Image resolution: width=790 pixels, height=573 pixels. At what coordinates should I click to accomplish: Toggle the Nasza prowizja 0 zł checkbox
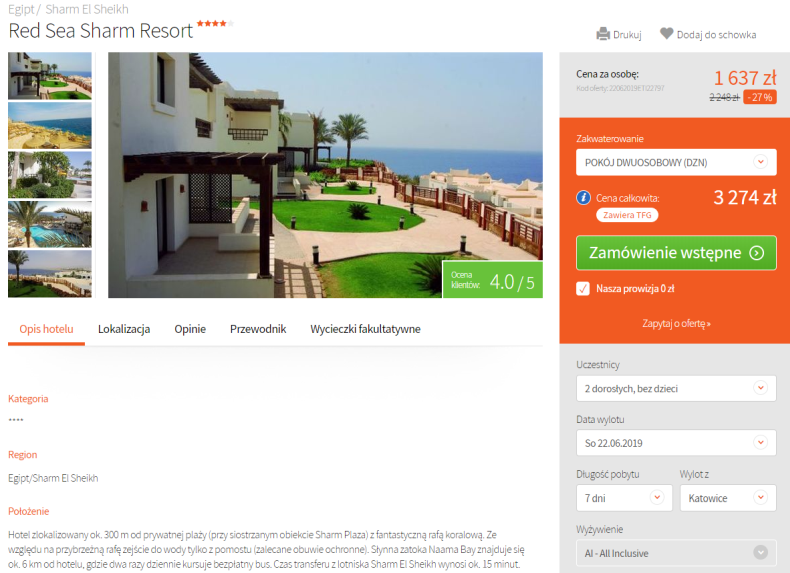click(x=583, y=289)
